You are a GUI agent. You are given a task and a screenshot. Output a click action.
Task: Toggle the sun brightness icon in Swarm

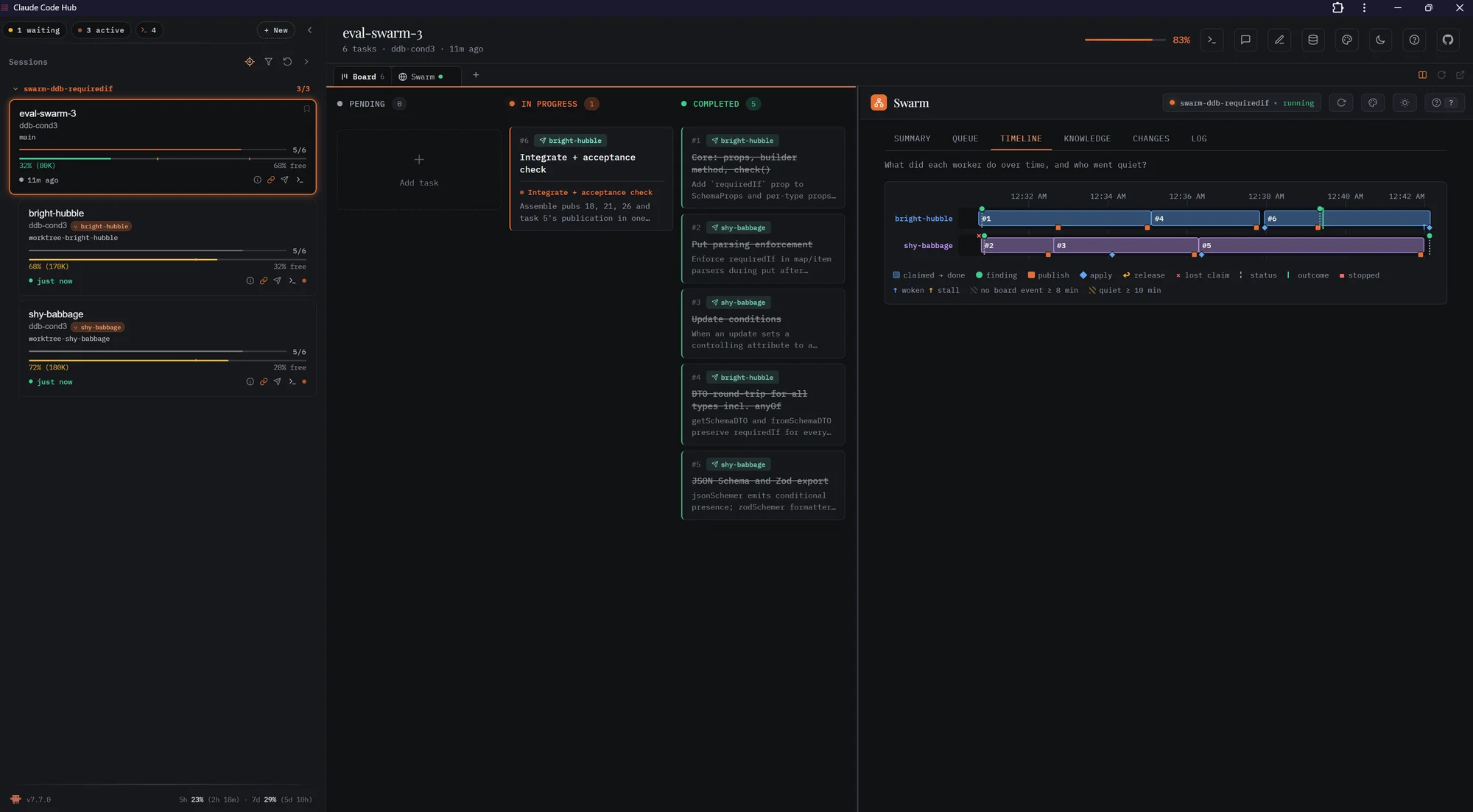tap(1405, 103)
